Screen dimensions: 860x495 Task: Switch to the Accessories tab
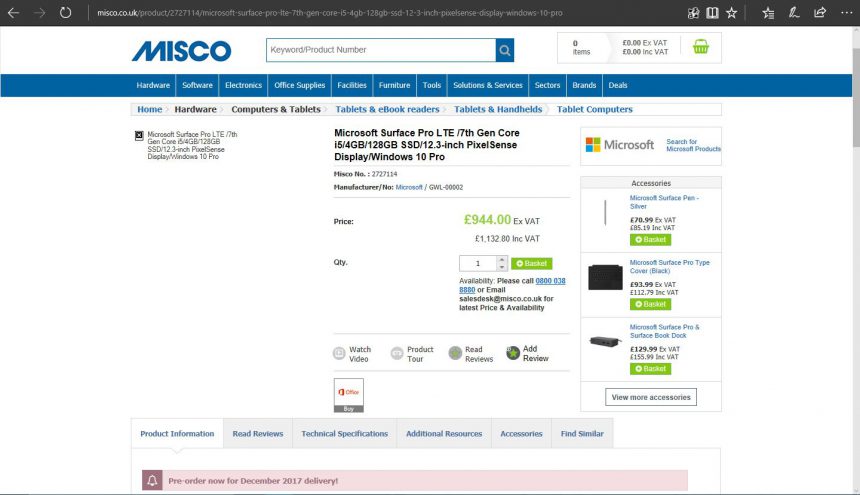click(x=521, y=434)
